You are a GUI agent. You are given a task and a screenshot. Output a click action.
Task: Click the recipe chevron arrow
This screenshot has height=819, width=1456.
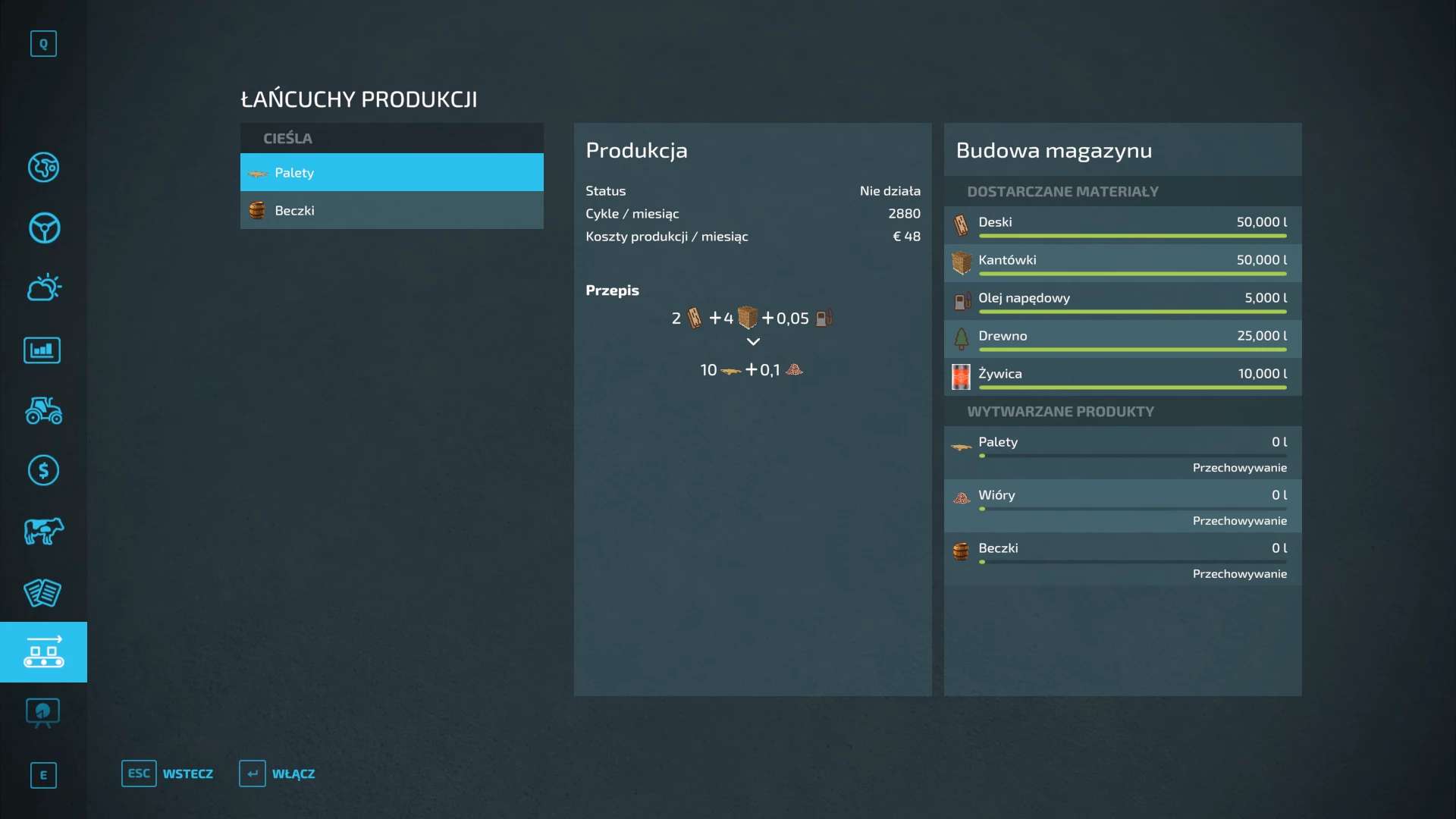(752, 342)
